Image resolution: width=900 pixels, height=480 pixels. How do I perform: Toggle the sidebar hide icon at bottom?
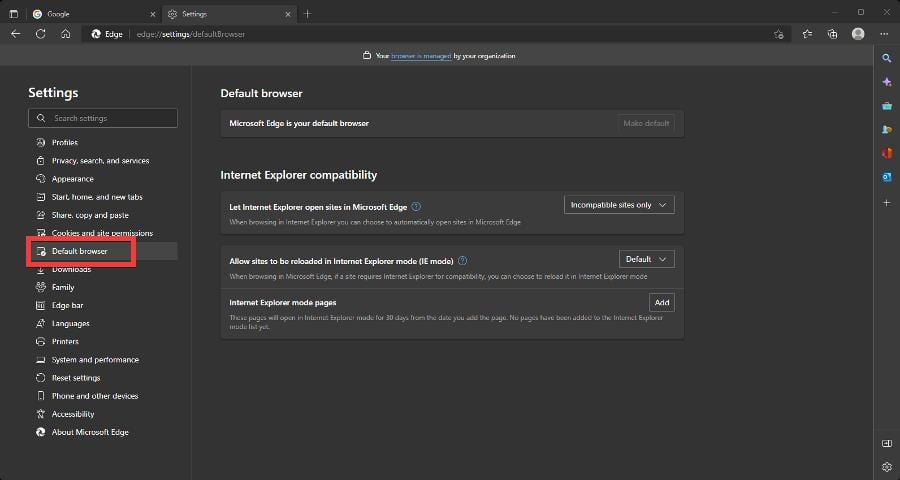(x=887, y=443)
